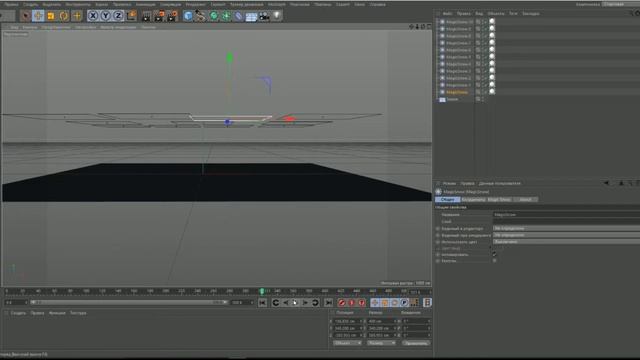The width and height of the screenshot is (640, 360).
Task: Open the deformer objects icon
Action: coord(239,16)
